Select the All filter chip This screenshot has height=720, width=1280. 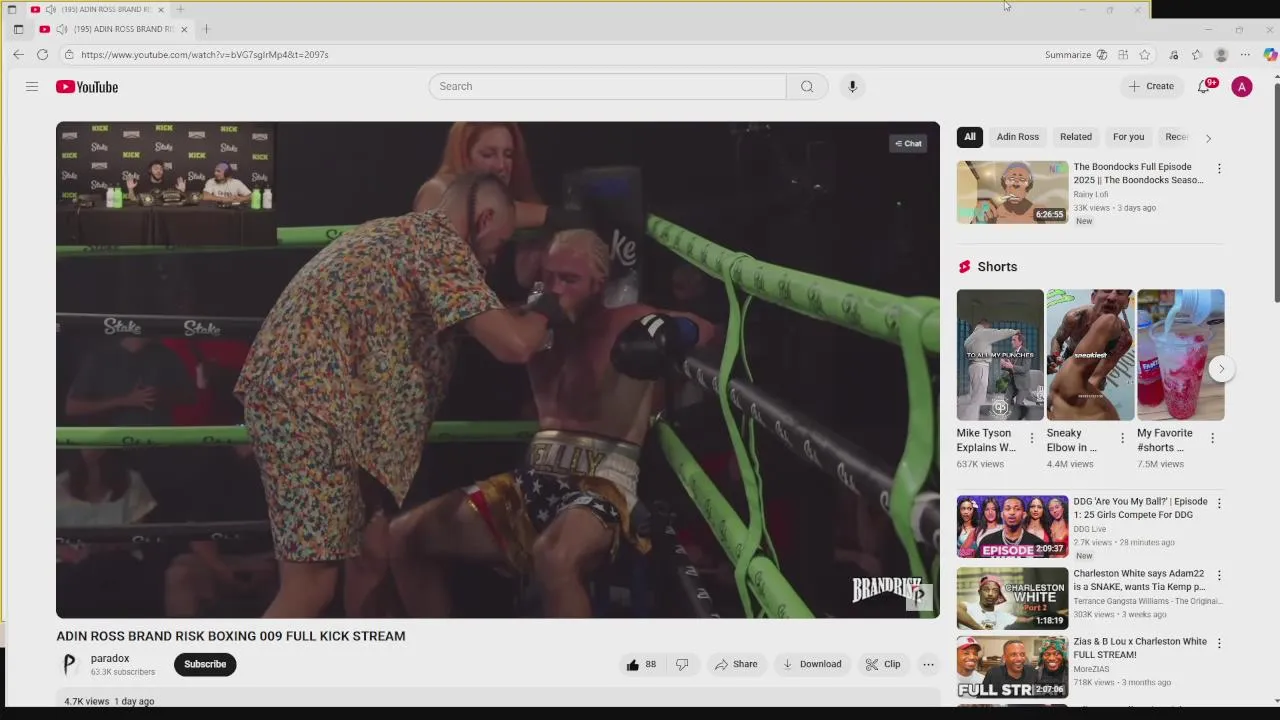tap(970, 137)
